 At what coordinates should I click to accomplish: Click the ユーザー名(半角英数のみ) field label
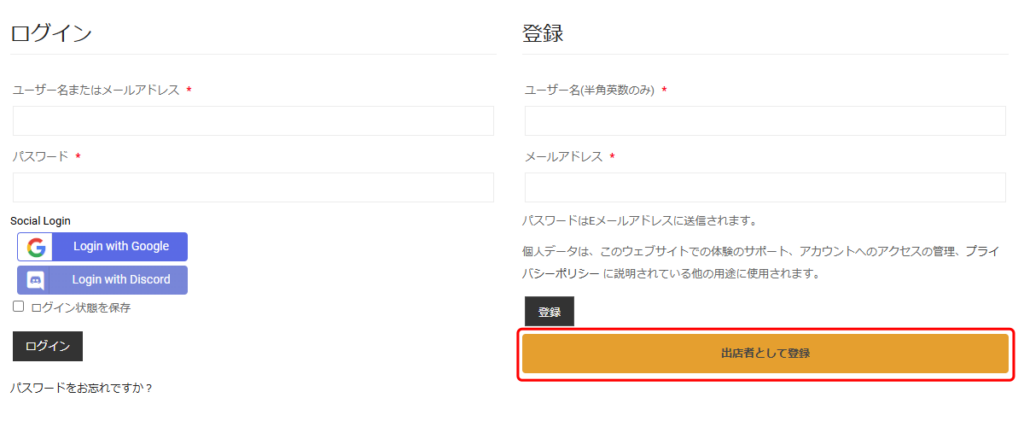point(590,90)
